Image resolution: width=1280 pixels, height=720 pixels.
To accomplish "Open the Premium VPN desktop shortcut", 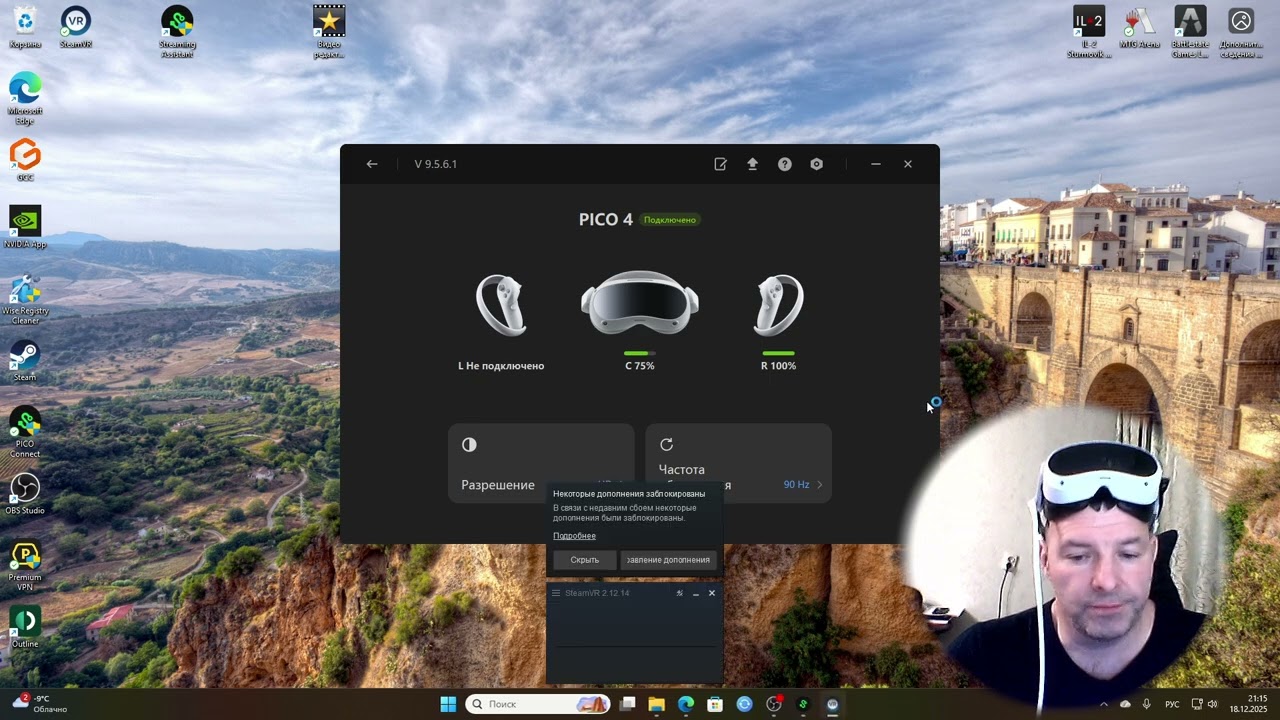I will 25,566.
